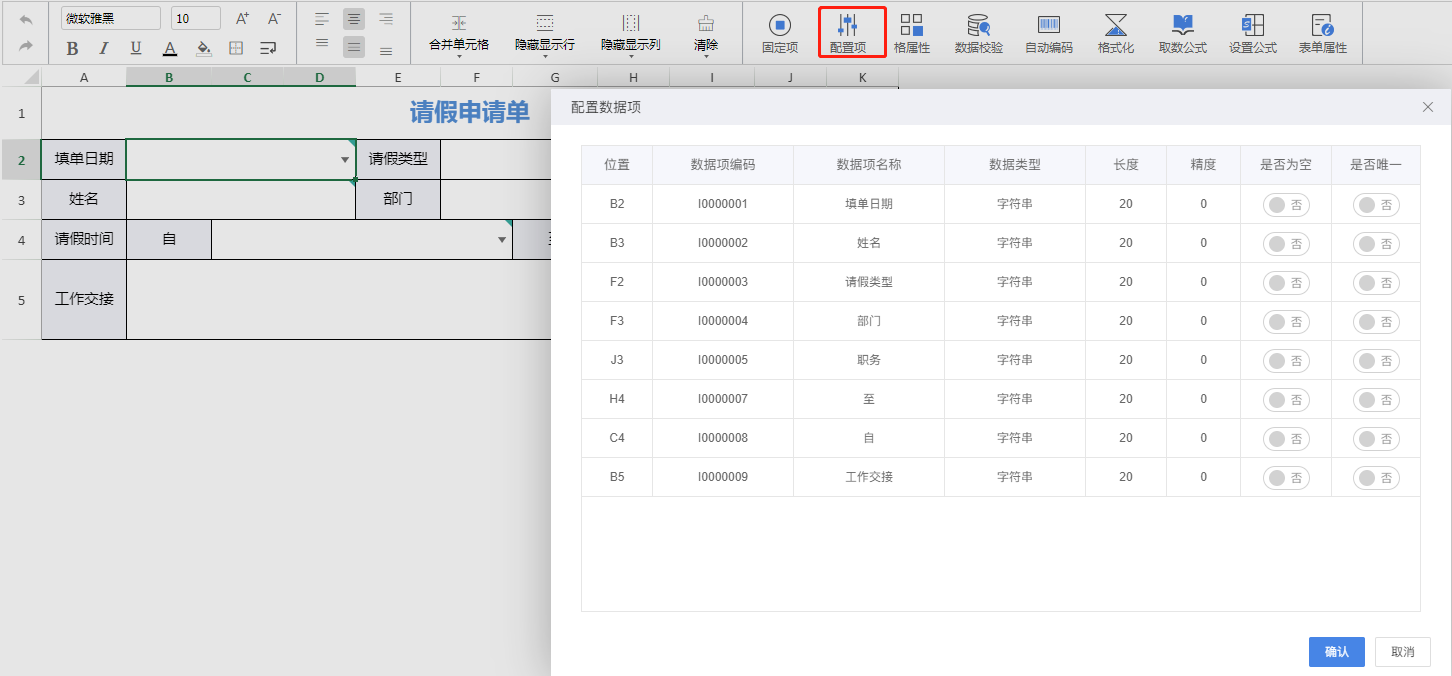Align text to the top
This screenshot has height=676, width=1452.
[322, 46]
